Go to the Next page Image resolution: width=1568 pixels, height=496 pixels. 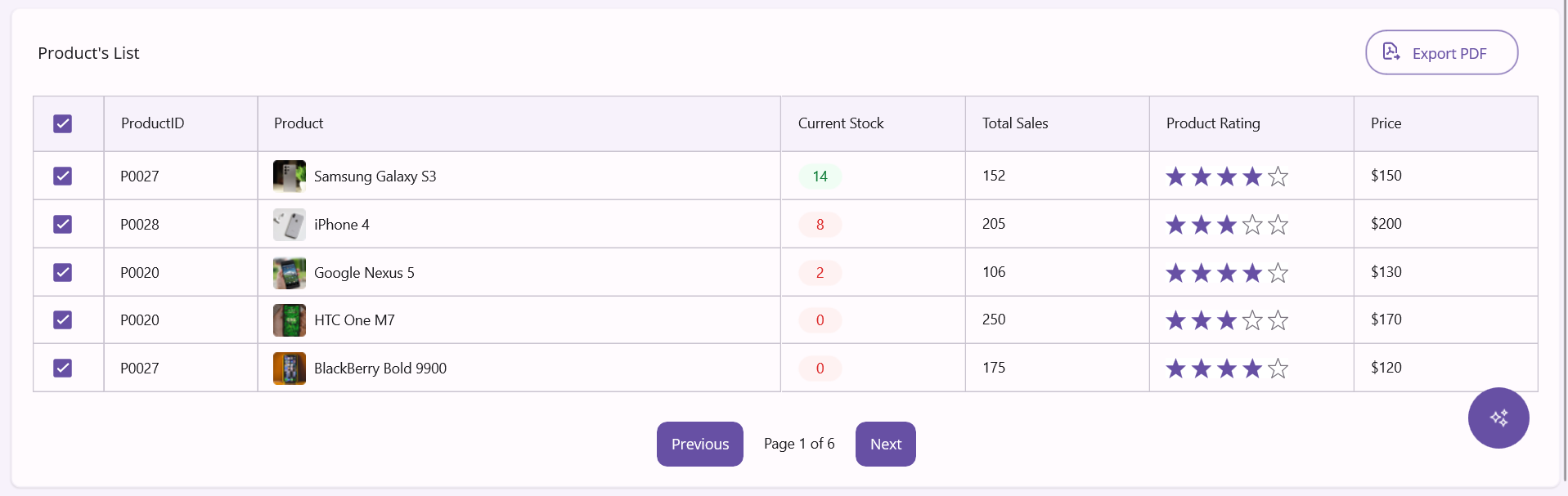point(885,444)
